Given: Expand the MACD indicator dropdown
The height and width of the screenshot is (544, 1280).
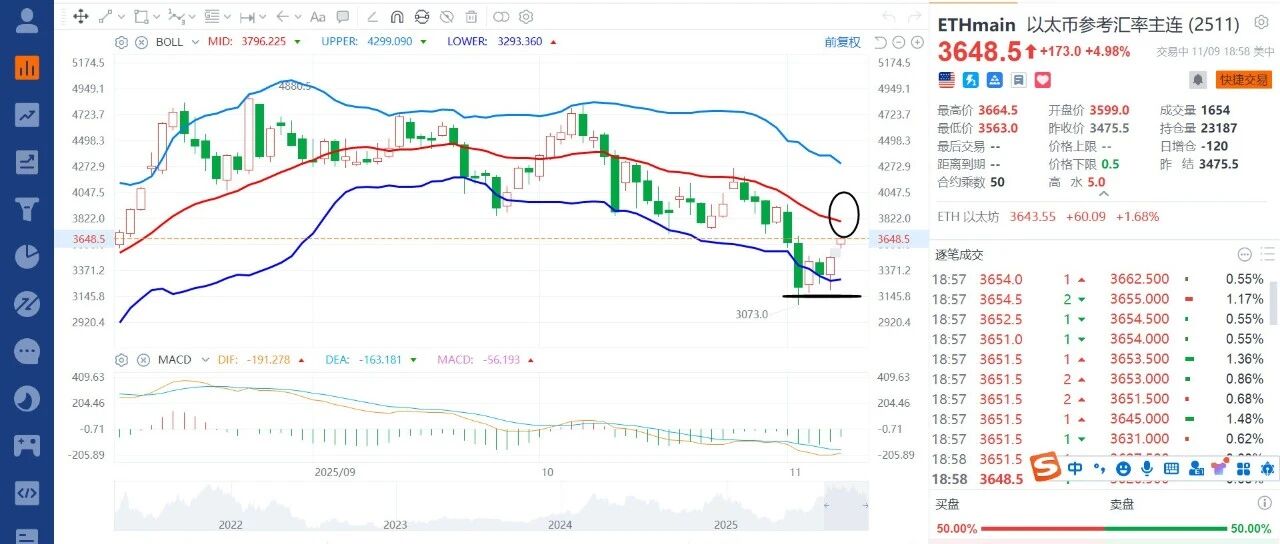Looking at the screenshot, I should coord(206,360).
